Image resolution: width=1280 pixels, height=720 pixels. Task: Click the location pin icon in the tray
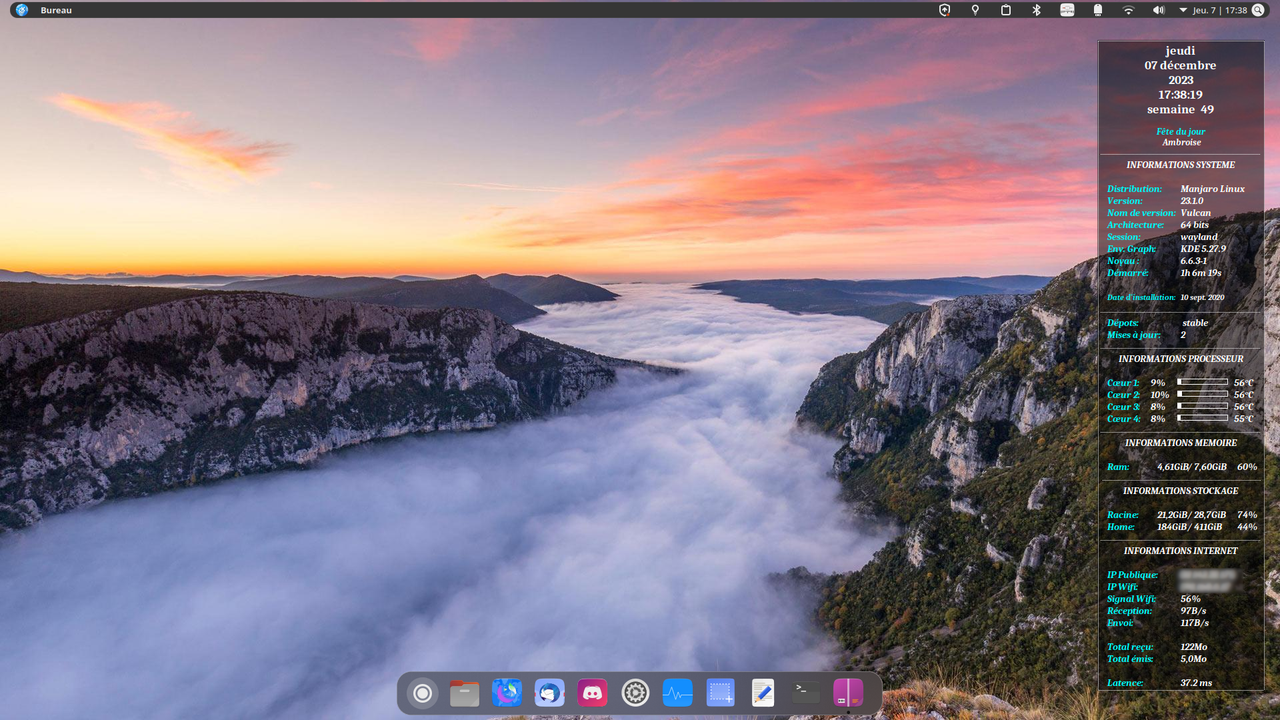click(x=975, y=10)
